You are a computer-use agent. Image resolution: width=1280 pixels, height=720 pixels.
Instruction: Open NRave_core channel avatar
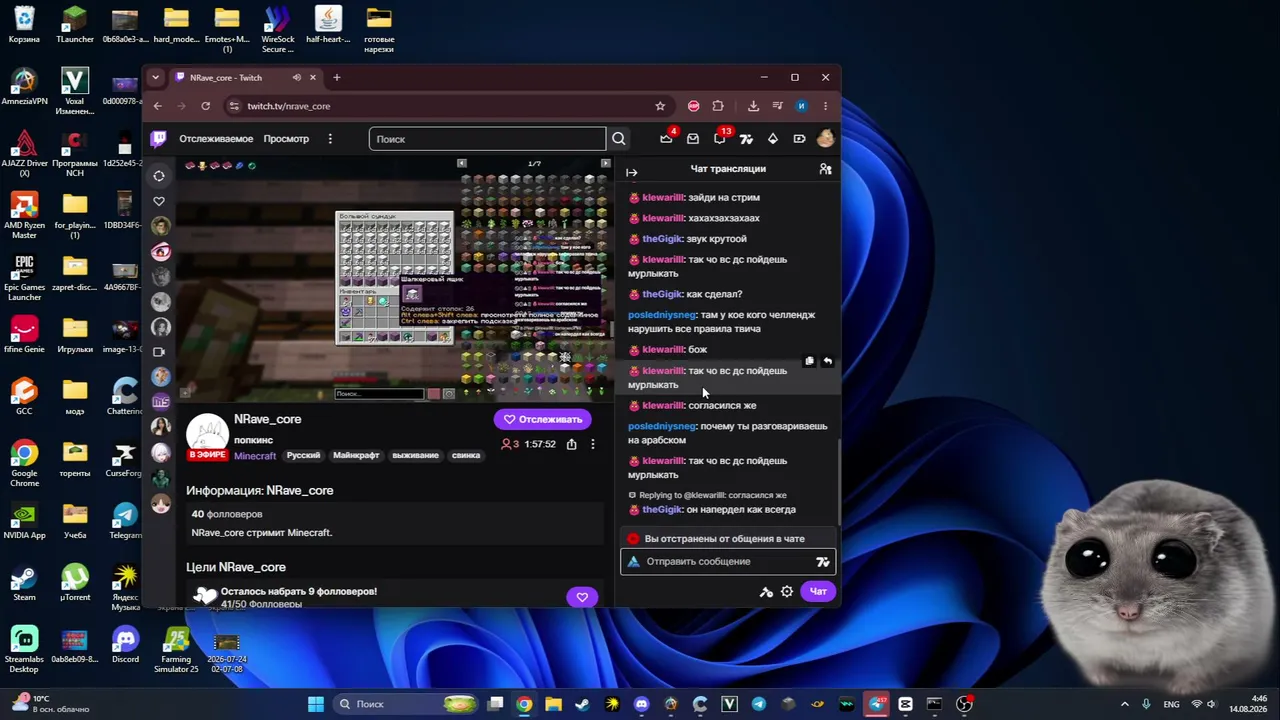208,434
